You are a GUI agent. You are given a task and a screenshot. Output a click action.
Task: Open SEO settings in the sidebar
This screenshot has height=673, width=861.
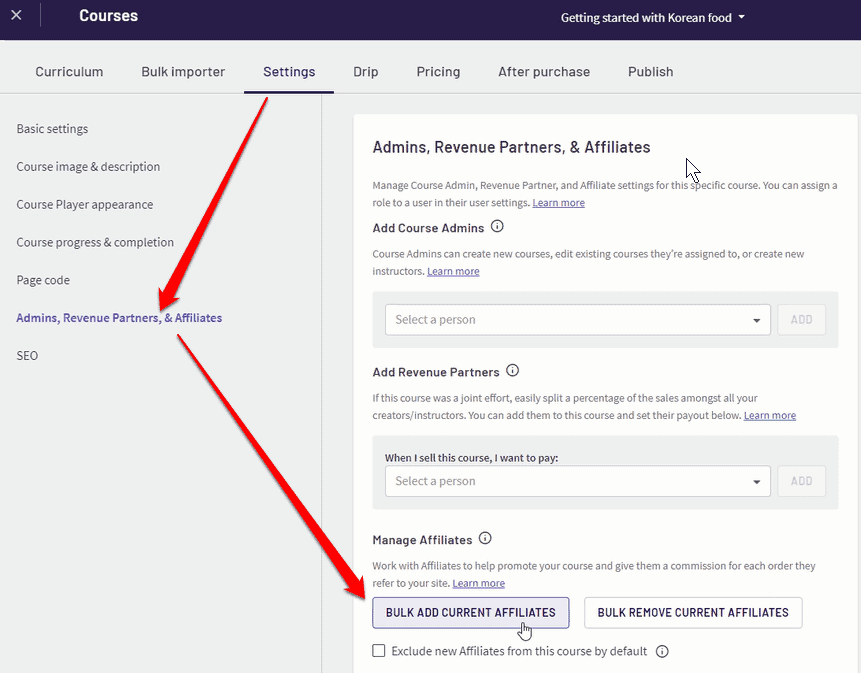coord(27,356)
